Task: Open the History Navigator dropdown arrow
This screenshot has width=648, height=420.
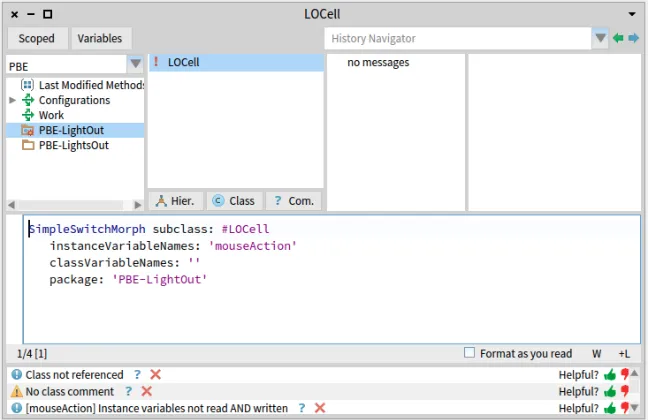Action: [600, 38]
